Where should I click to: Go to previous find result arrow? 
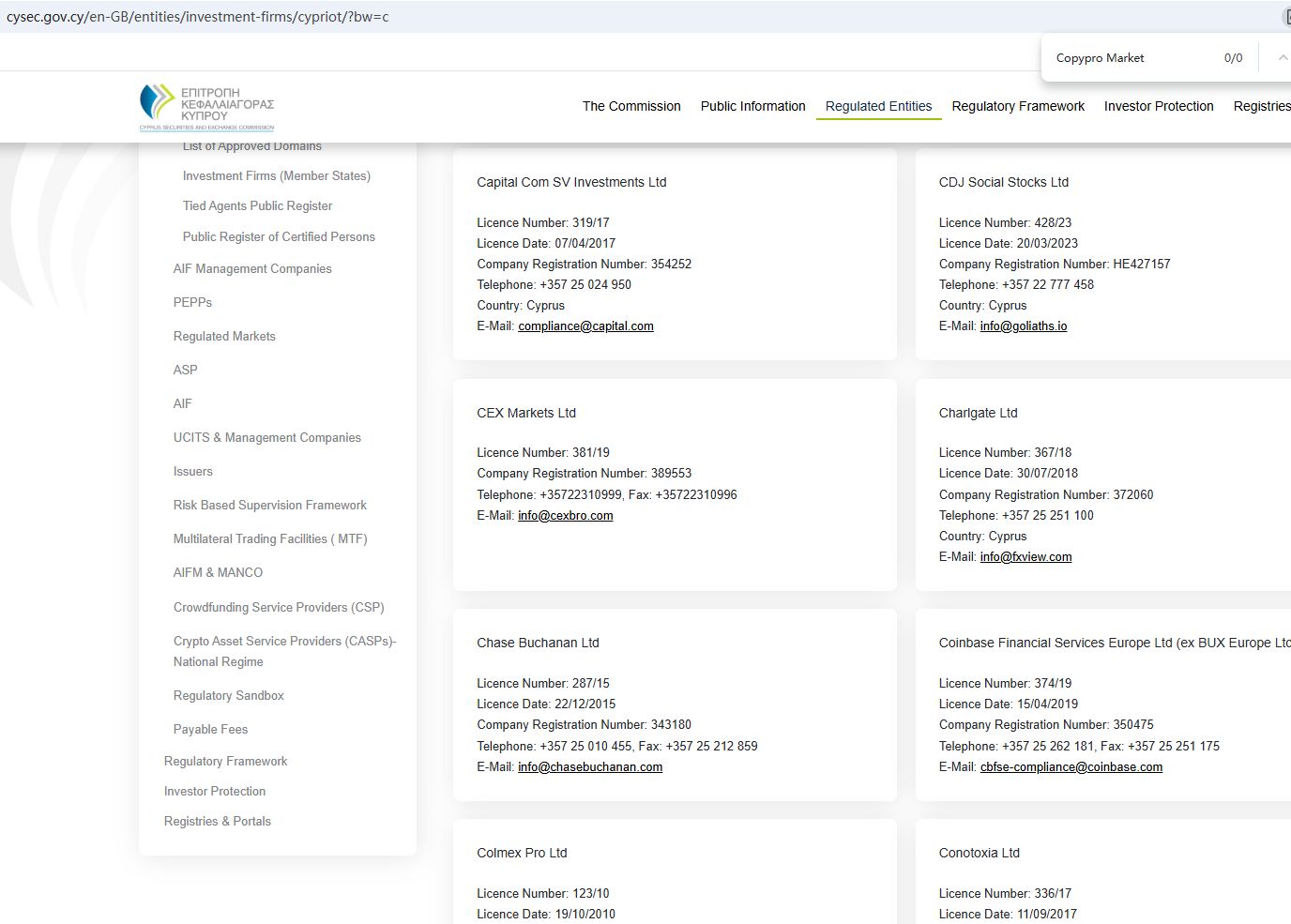[1282, 58]
